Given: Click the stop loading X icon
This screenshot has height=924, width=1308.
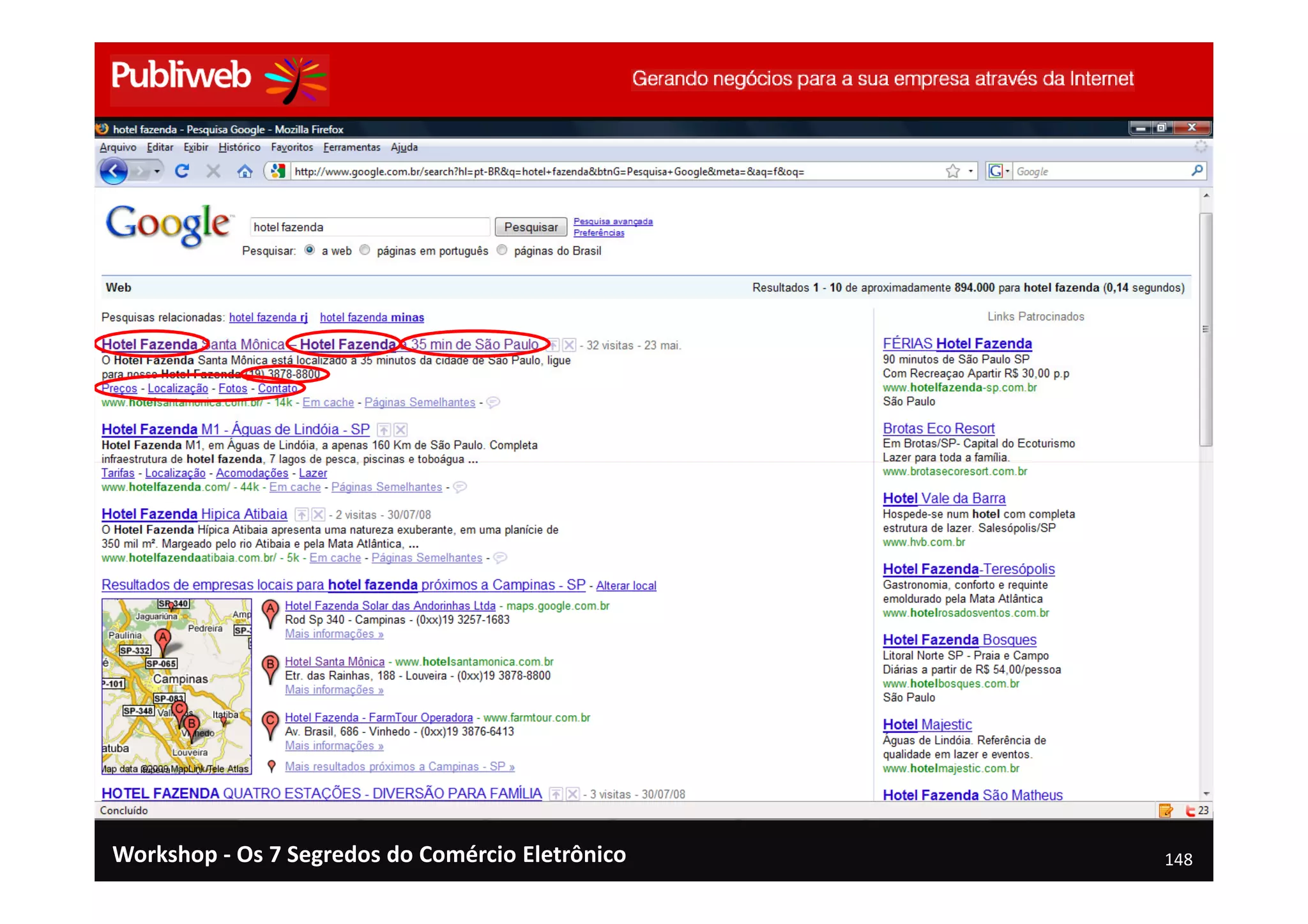Looking at the screenshot, I should coord(213,171).
